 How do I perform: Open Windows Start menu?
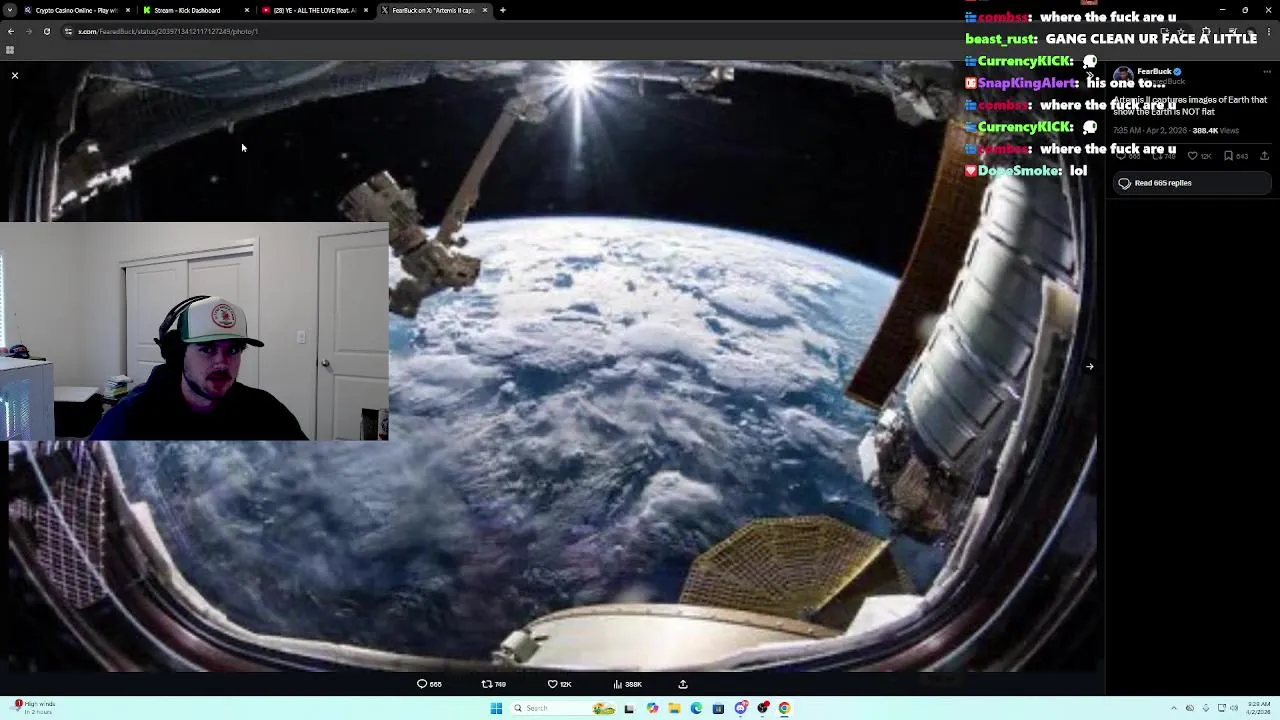pos(496,708)
